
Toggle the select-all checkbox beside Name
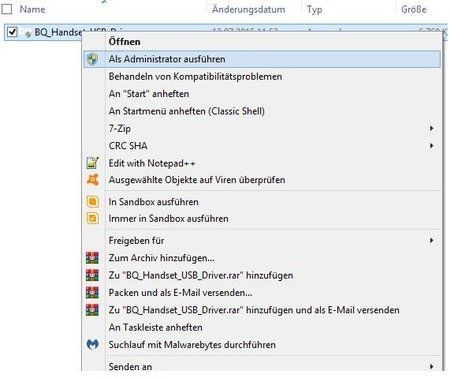pos(6,9)
